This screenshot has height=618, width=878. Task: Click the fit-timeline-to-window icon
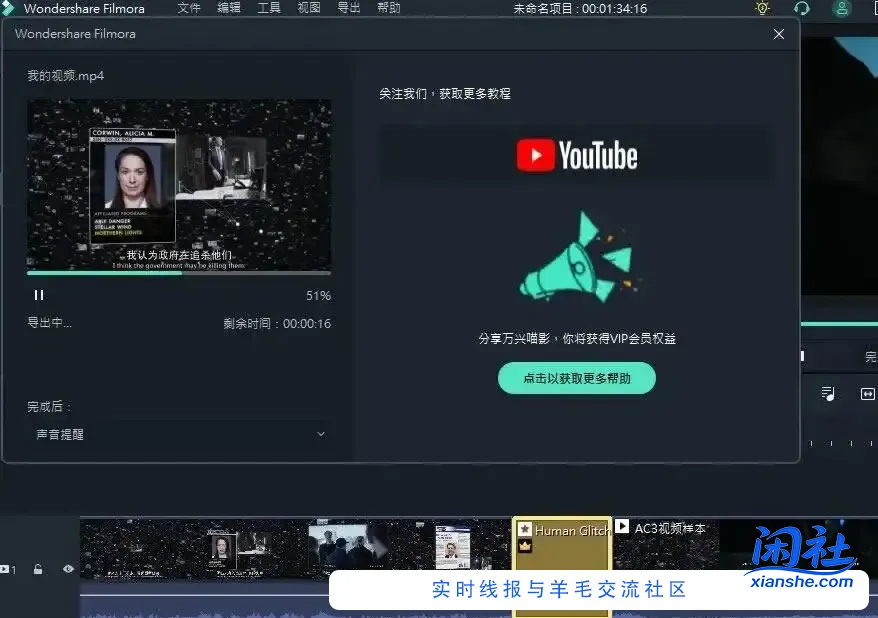click(866, 393)
